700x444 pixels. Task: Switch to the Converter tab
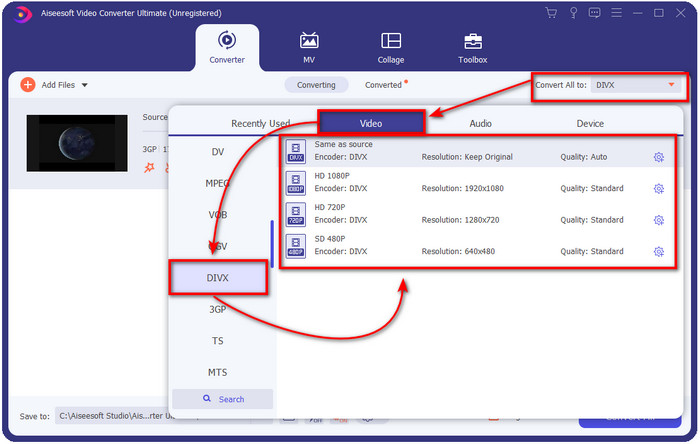click(x=227, y=47)
